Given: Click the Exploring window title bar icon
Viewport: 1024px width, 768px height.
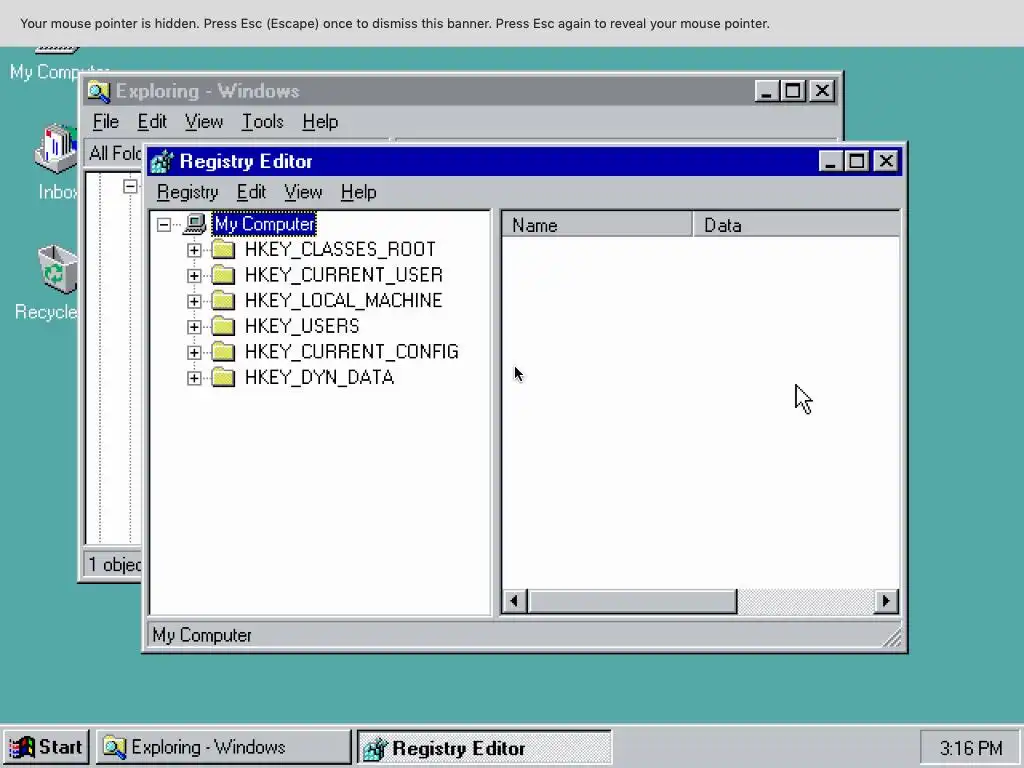Looking at the screenshot, I should 99,91.
